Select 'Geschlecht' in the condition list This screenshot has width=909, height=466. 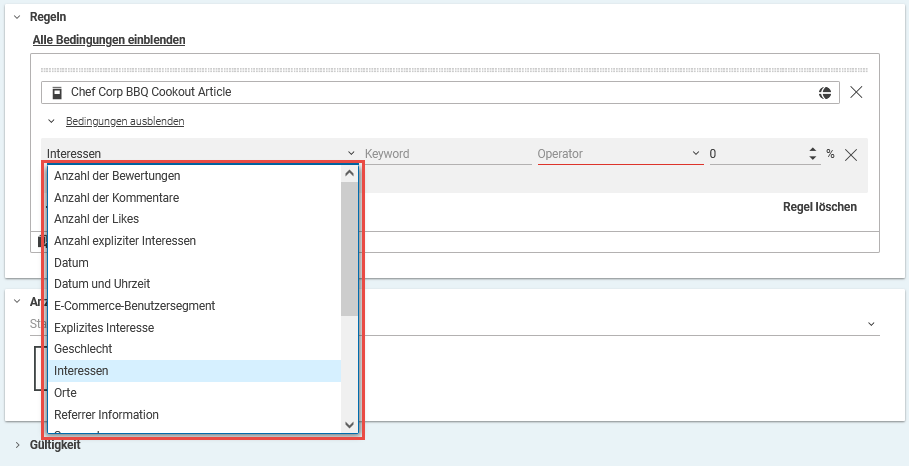click(x=83, y=349)
